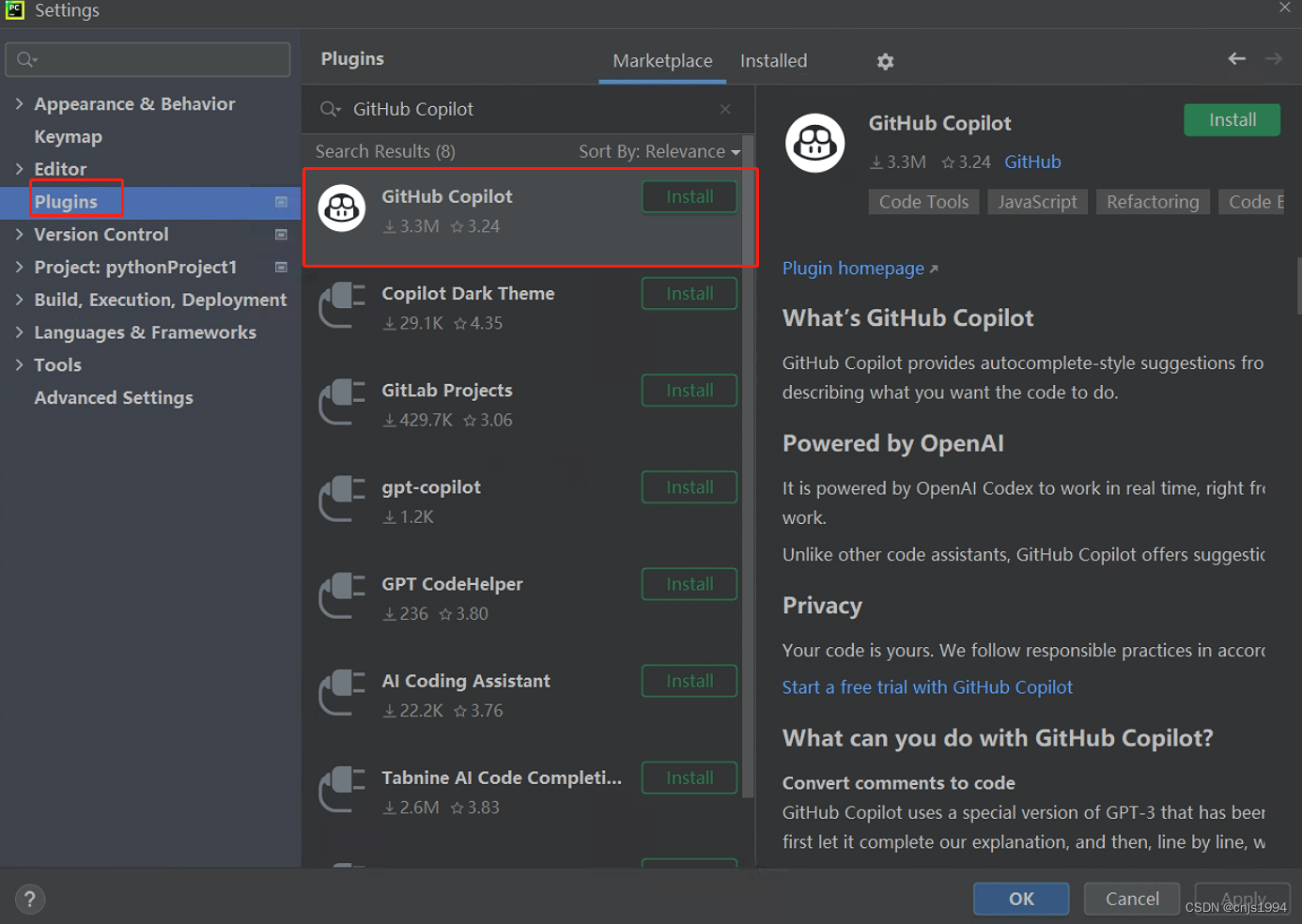Open the Sort By: Relevance dropdown

(659, 151)
